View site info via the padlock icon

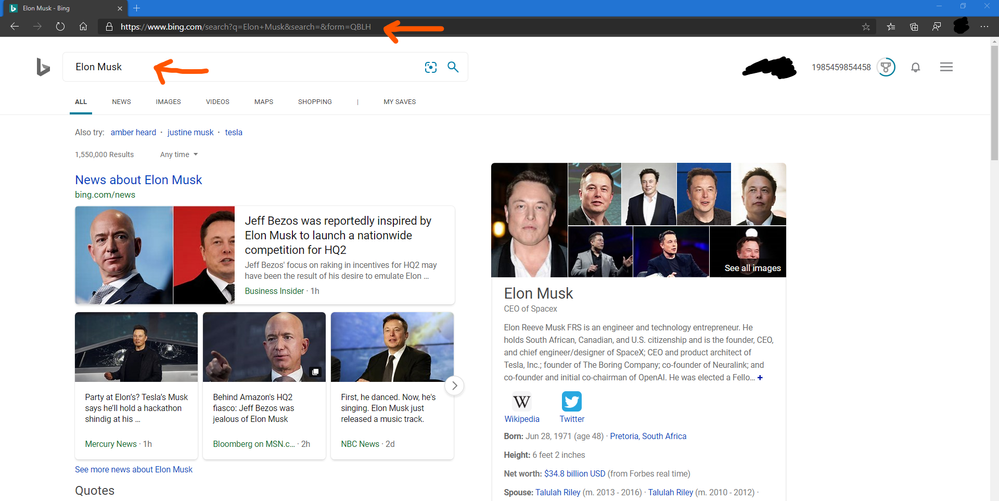click(109, 27)
